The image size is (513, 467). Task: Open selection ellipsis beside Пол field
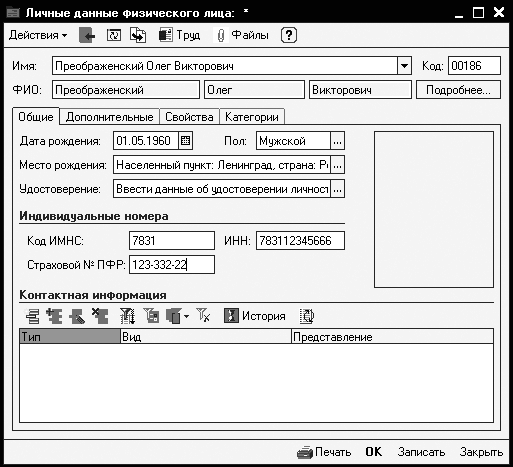[x=337, y=141]
